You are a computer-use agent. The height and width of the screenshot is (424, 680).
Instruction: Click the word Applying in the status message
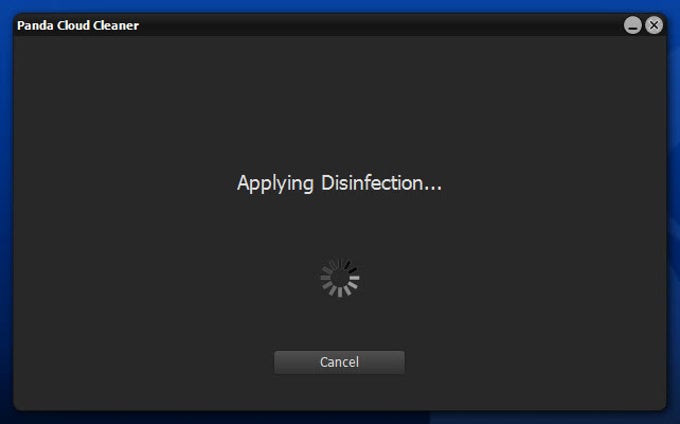(x=275, y=184)
